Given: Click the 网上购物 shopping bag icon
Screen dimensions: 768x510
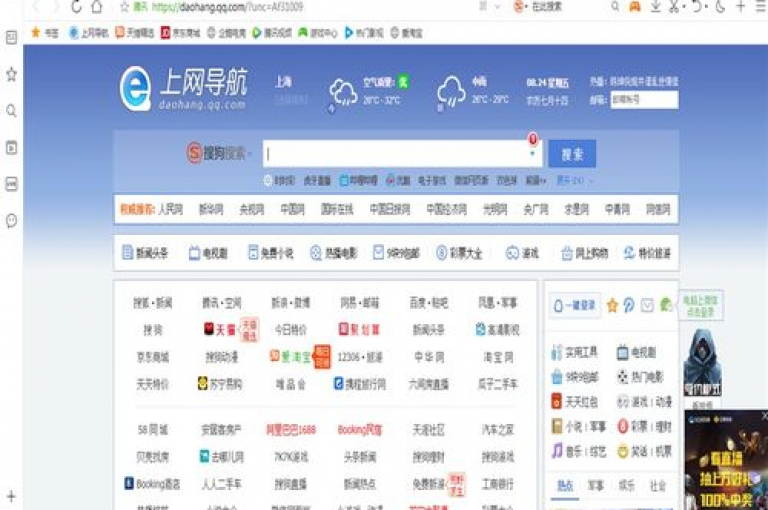Looking at the screenshot, I should tap(567, 253).
